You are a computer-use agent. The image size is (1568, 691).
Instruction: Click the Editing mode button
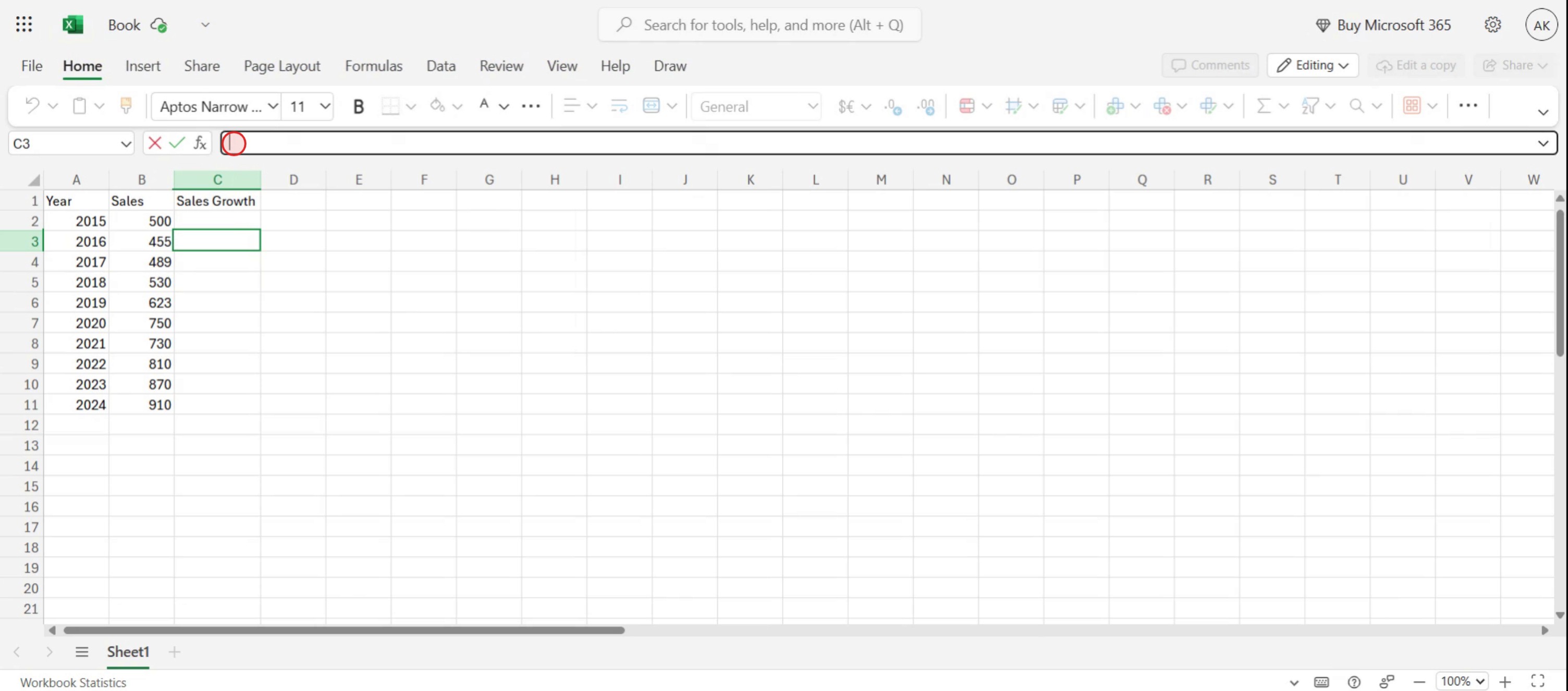tap(1313, 65)
